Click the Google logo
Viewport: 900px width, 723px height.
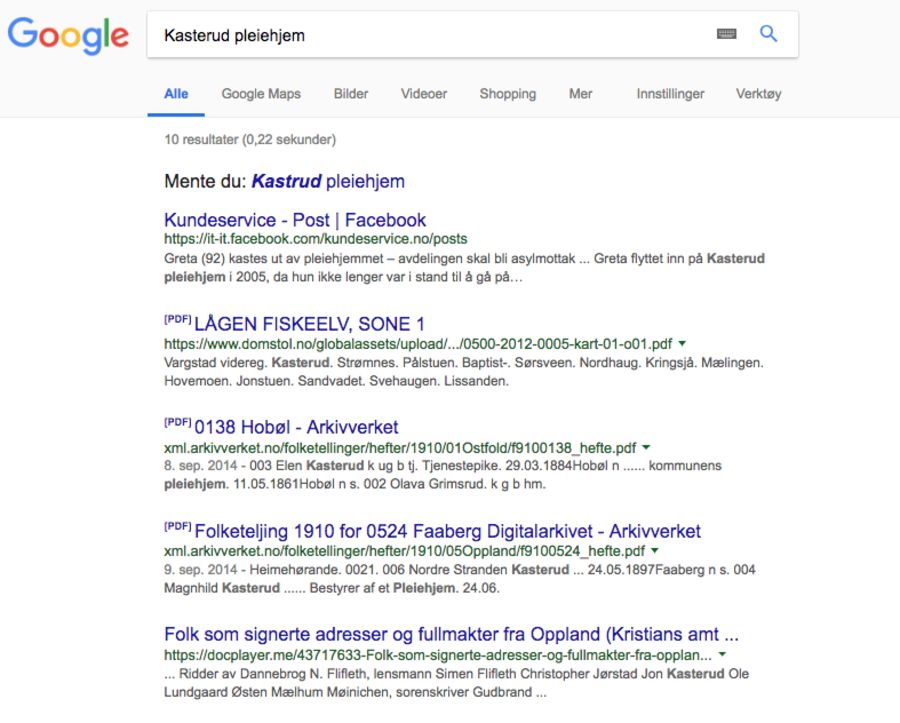point(68,35)
